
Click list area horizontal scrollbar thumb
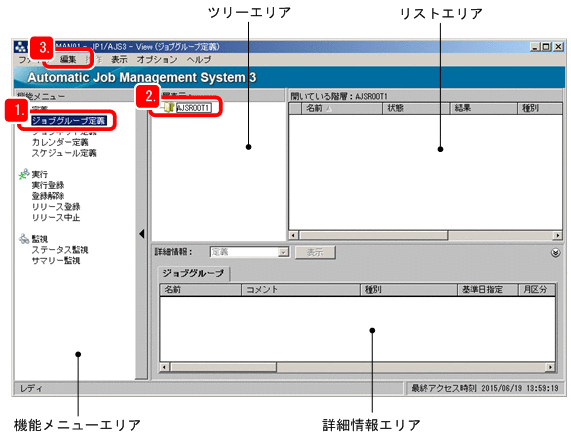point(373,235)
